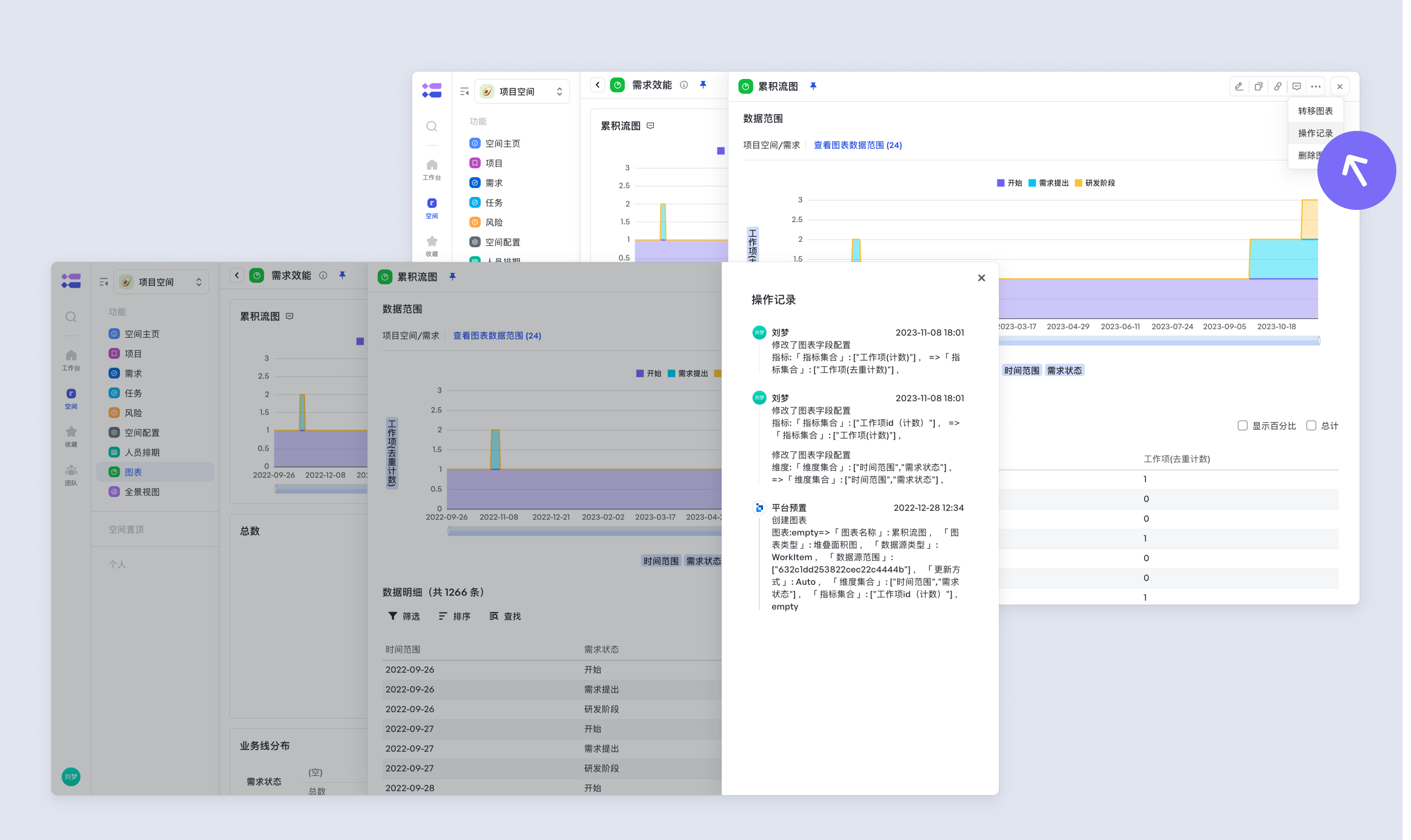This screenshot has width=1411, height=840.
Task: Open 查看图表数据范围 (24) link in back window
Action: (858, 146)
